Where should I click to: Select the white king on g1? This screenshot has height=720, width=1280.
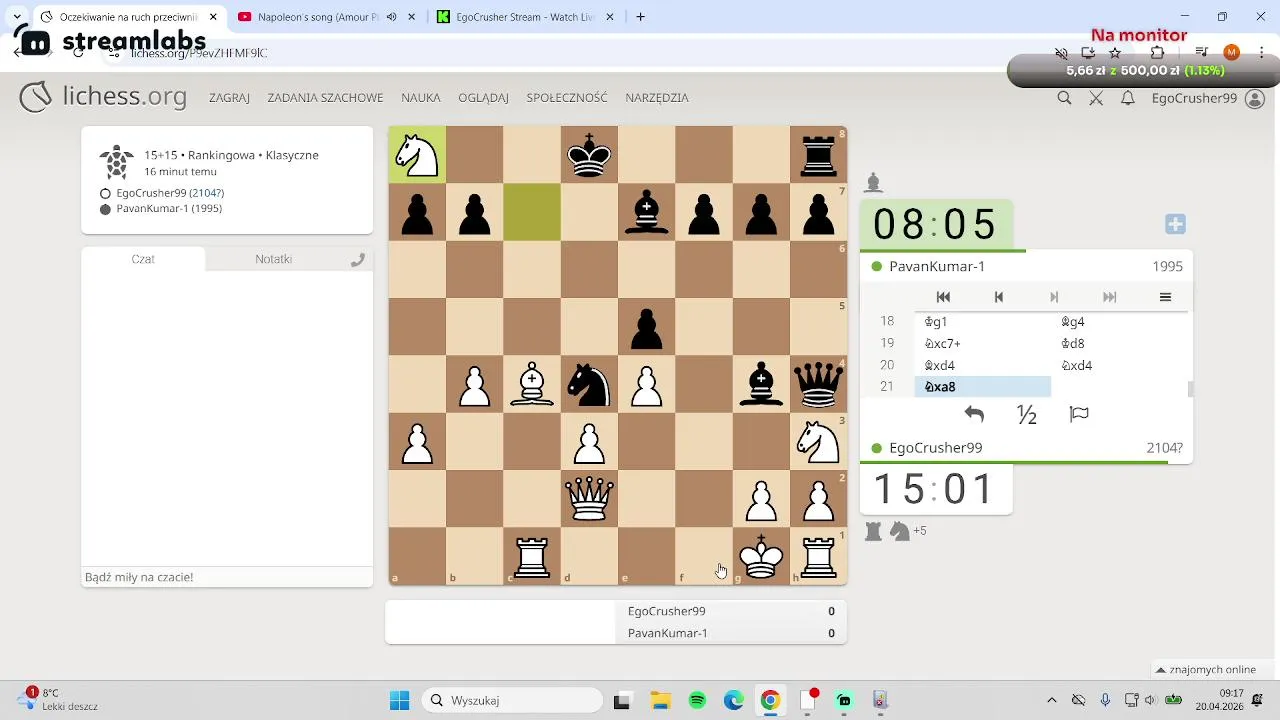[x=761, y=557]
